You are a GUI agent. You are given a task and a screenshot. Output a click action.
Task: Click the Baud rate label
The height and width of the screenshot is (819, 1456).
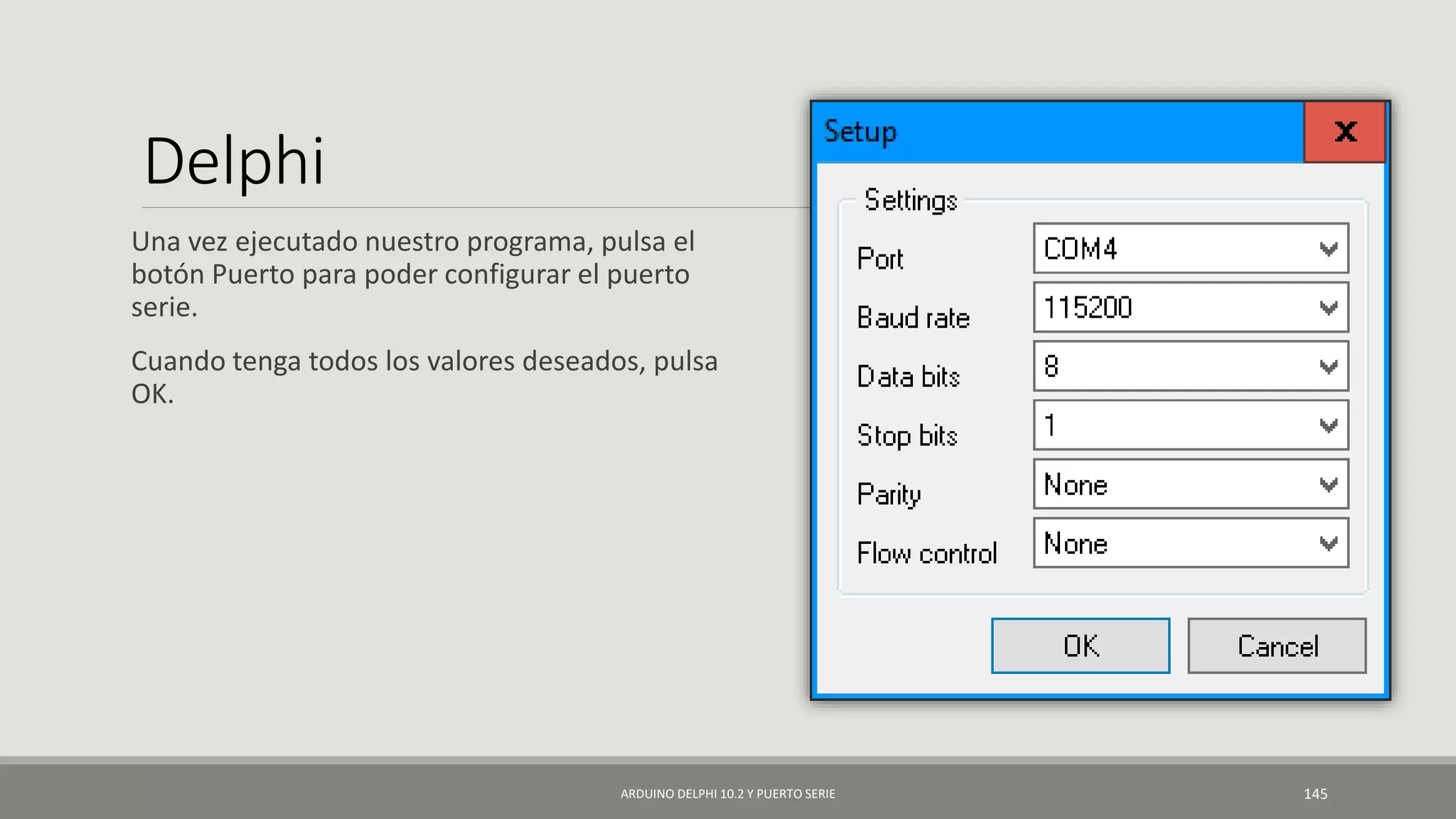pos(914,317)
